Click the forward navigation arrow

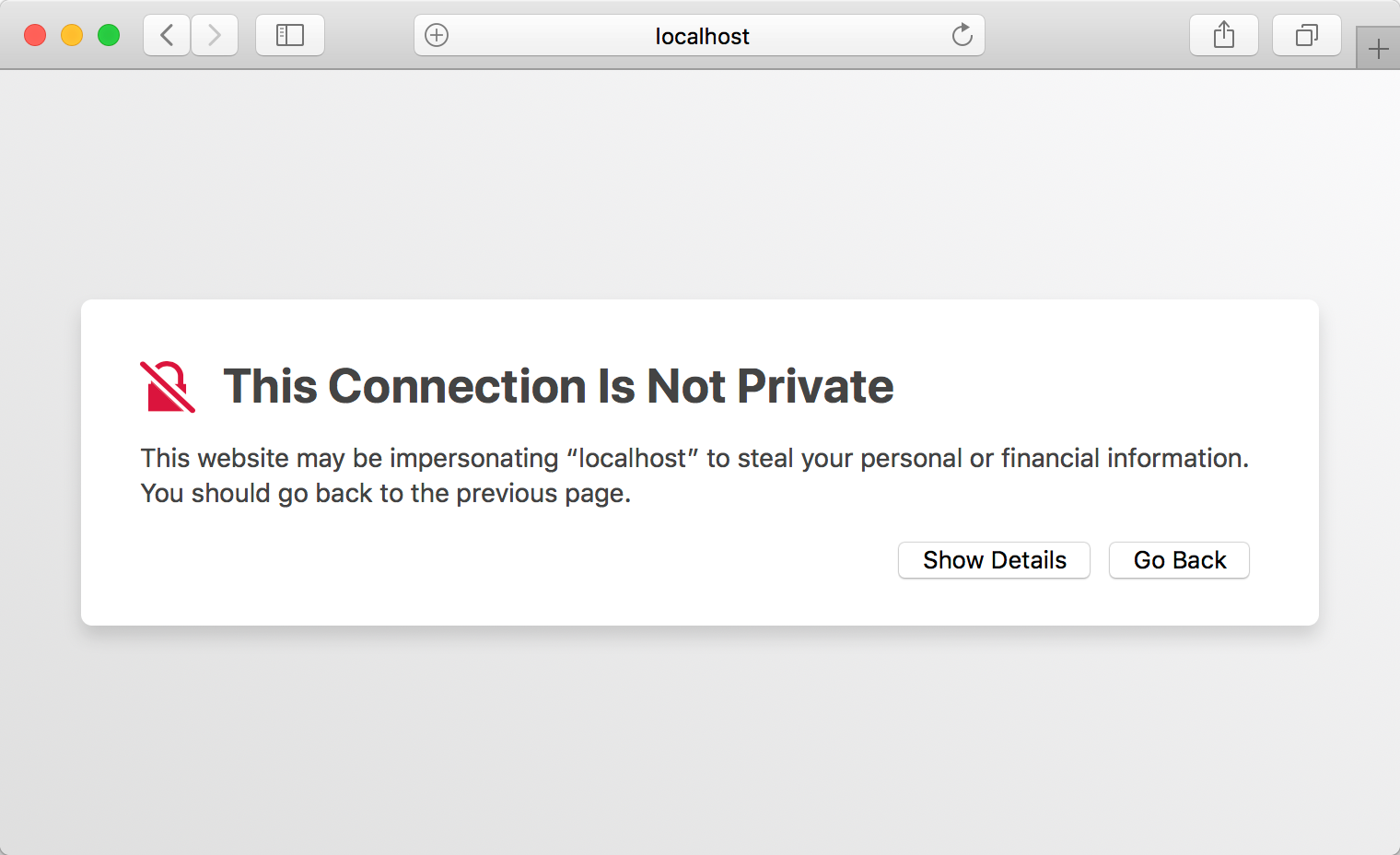[x=215, y=36]
